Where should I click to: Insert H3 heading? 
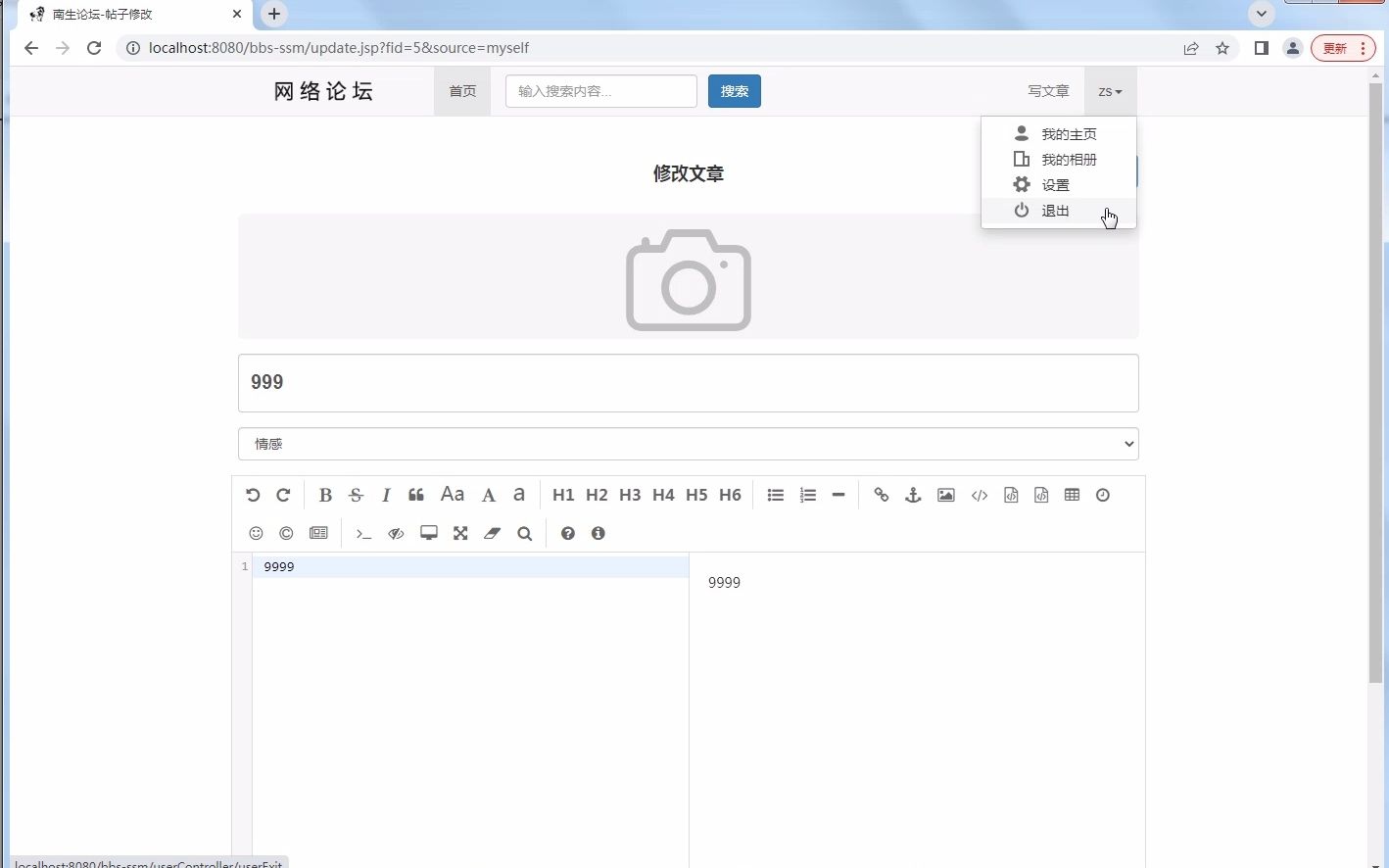point(630,496)
